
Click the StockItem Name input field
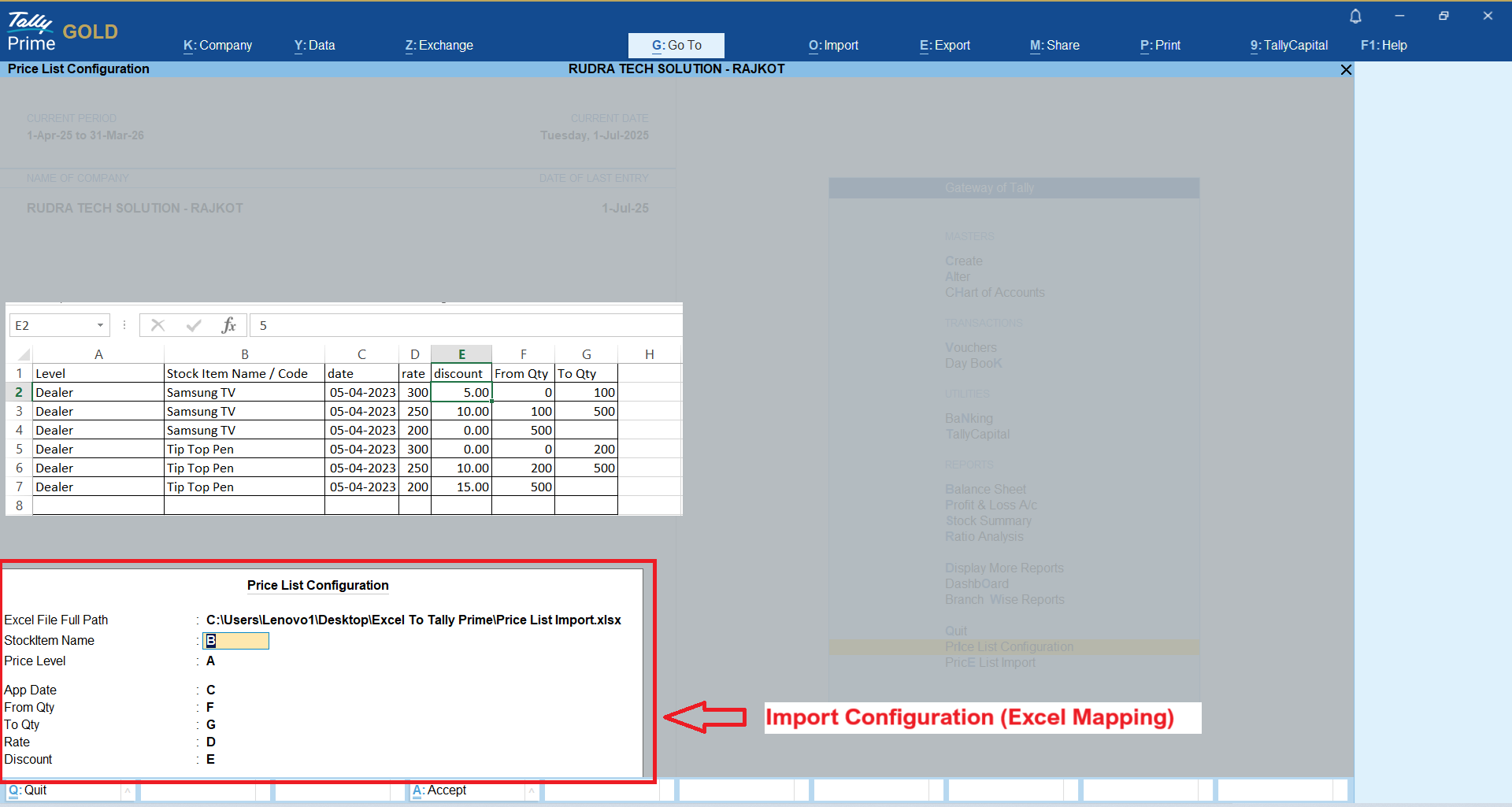pyautogui.click(x=236, y=641)
